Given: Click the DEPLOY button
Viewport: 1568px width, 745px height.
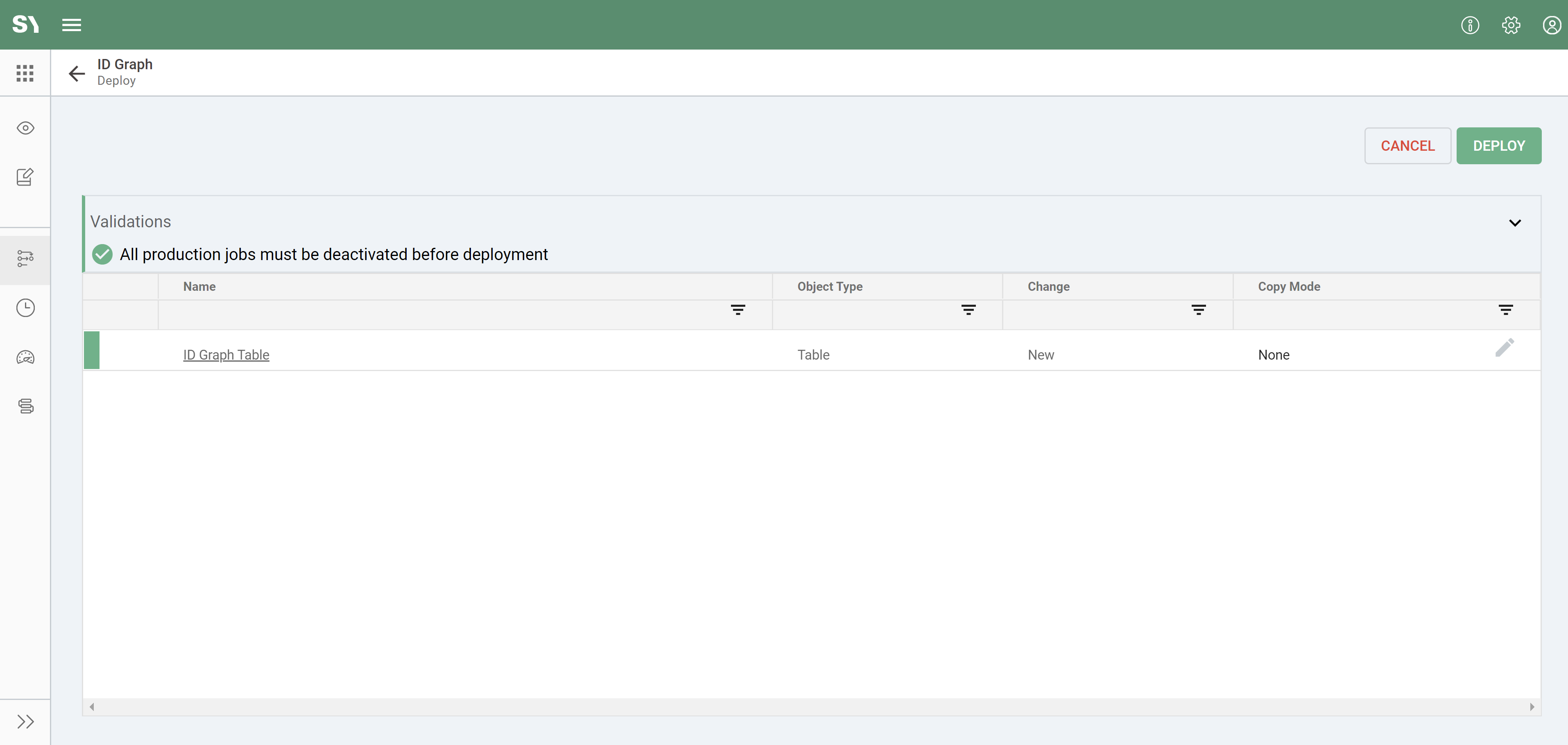Looking at the screenshot, I should [x=1498, y=145].
